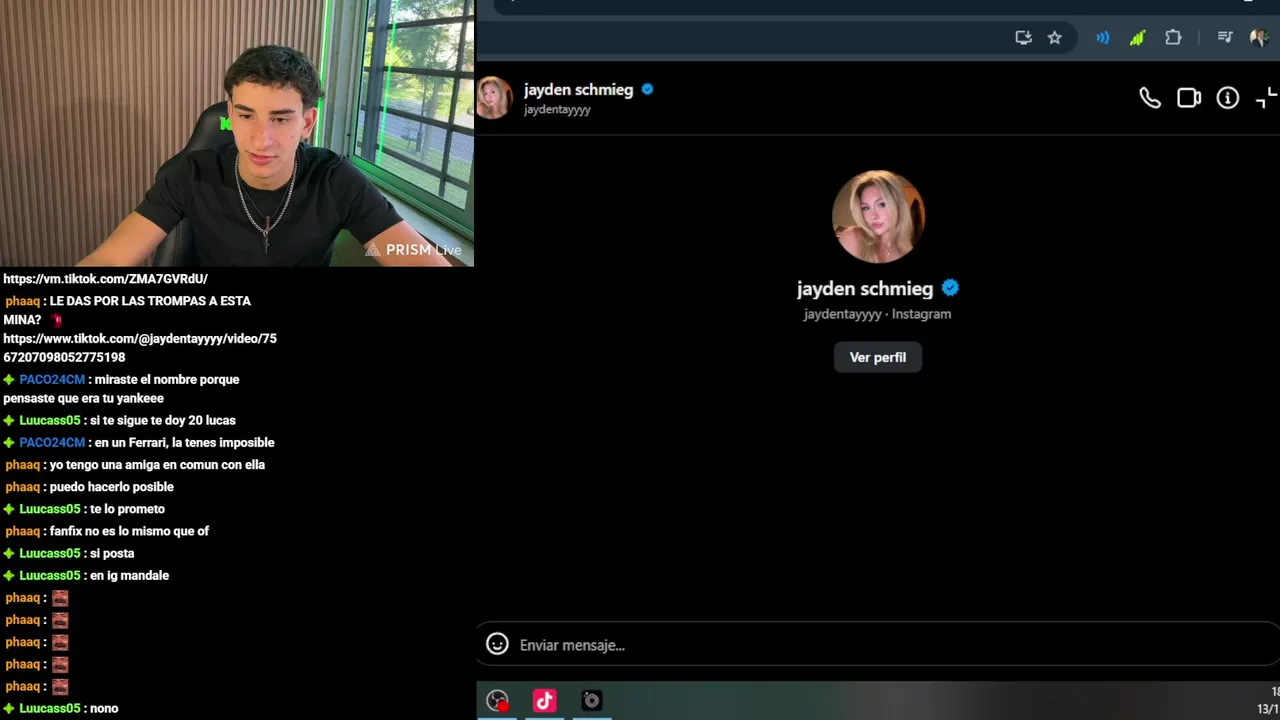
Task: Click the jayden schmieg name in chat header
Action: [578, 89]
